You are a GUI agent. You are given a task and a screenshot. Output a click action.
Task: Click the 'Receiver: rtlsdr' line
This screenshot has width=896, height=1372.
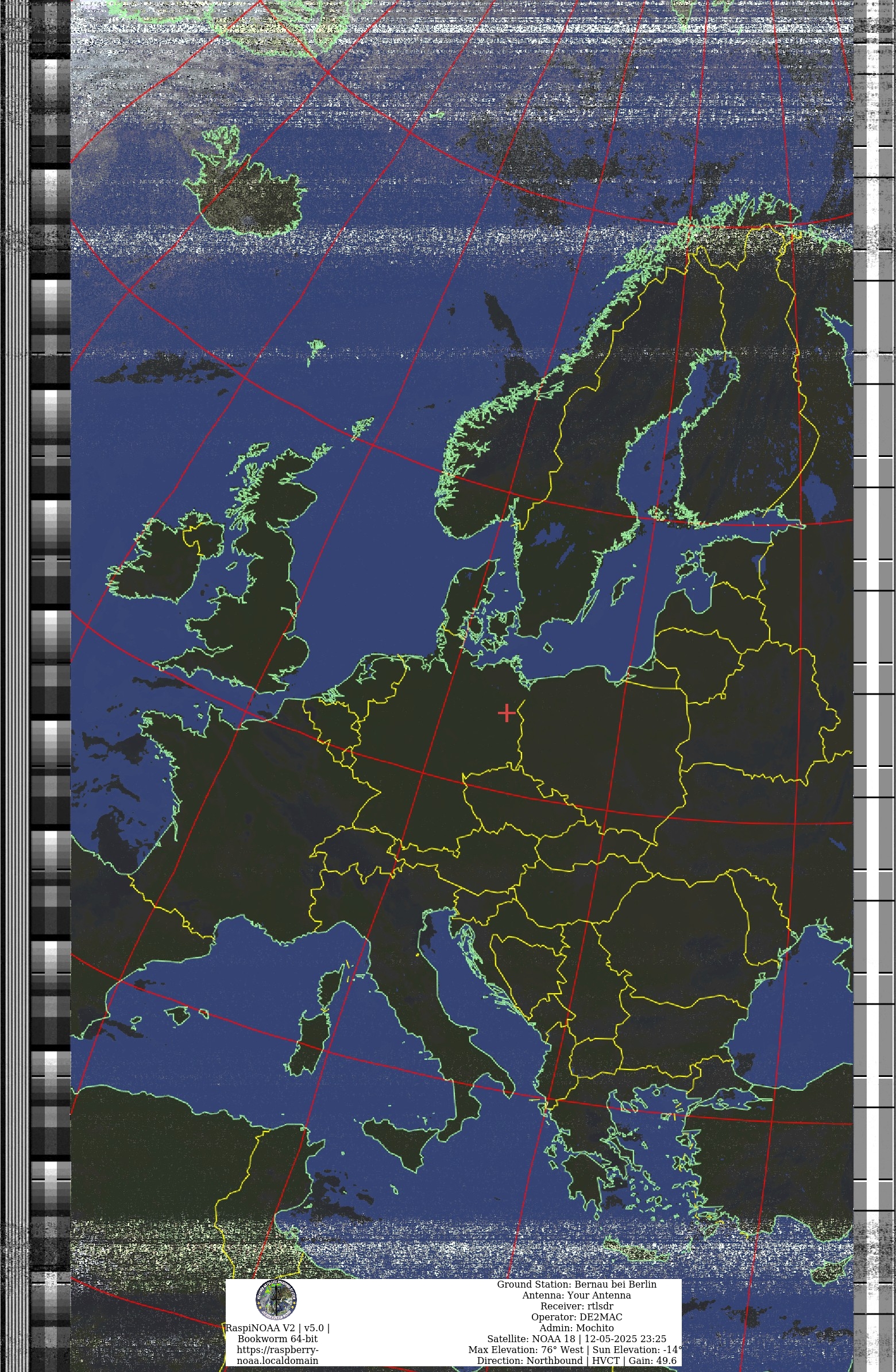click(577, 1307)
